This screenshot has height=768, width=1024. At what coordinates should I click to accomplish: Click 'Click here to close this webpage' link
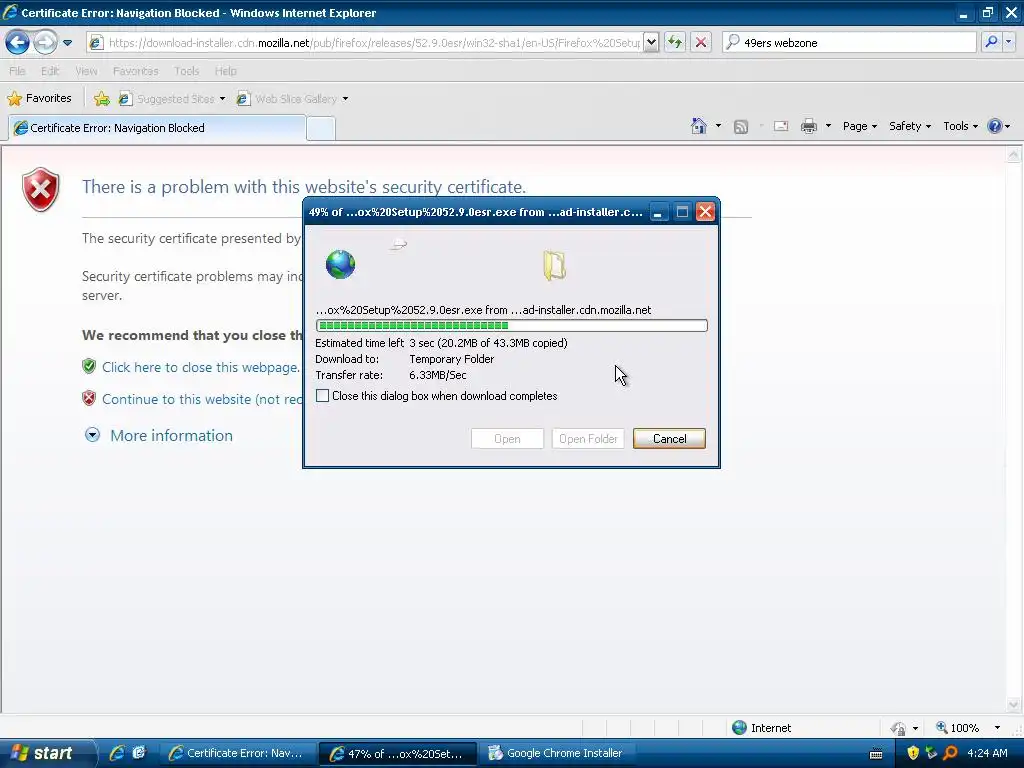click(x=200, y=367)
